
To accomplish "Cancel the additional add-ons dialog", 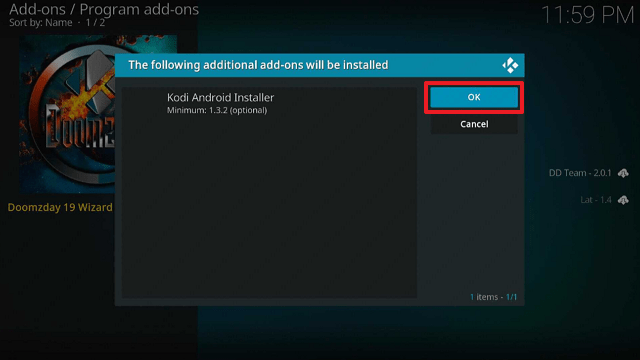I will (x=474, y=124).
